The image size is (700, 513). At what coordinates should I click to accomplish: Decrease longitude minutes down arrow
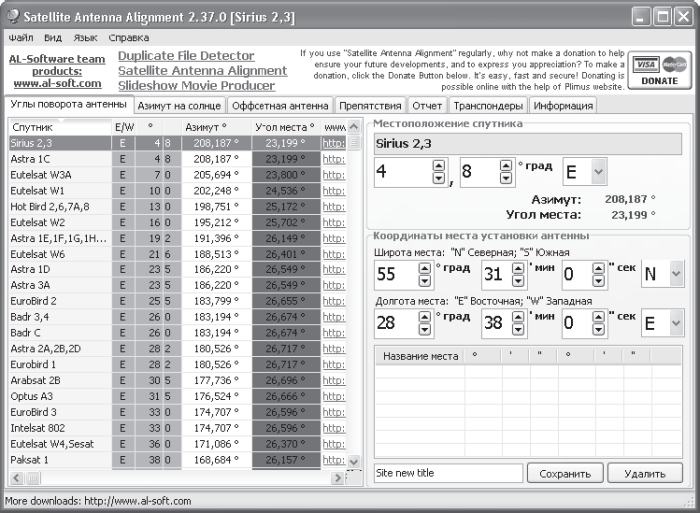518,329
